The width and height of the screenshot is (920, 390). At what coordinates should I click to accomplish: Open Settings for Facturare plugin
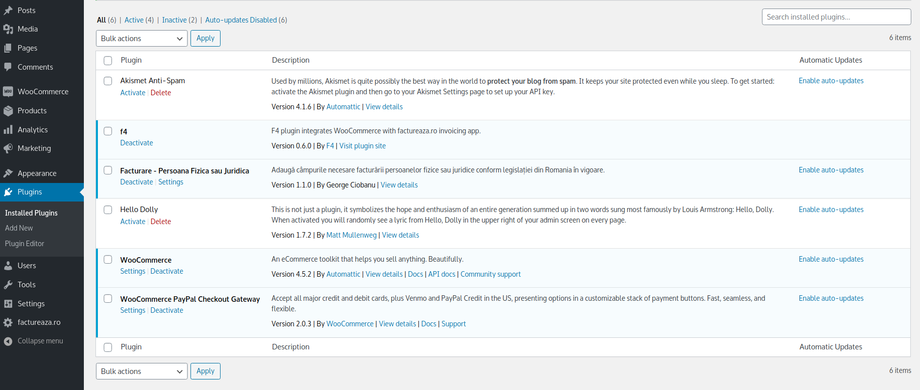point(171,182)
